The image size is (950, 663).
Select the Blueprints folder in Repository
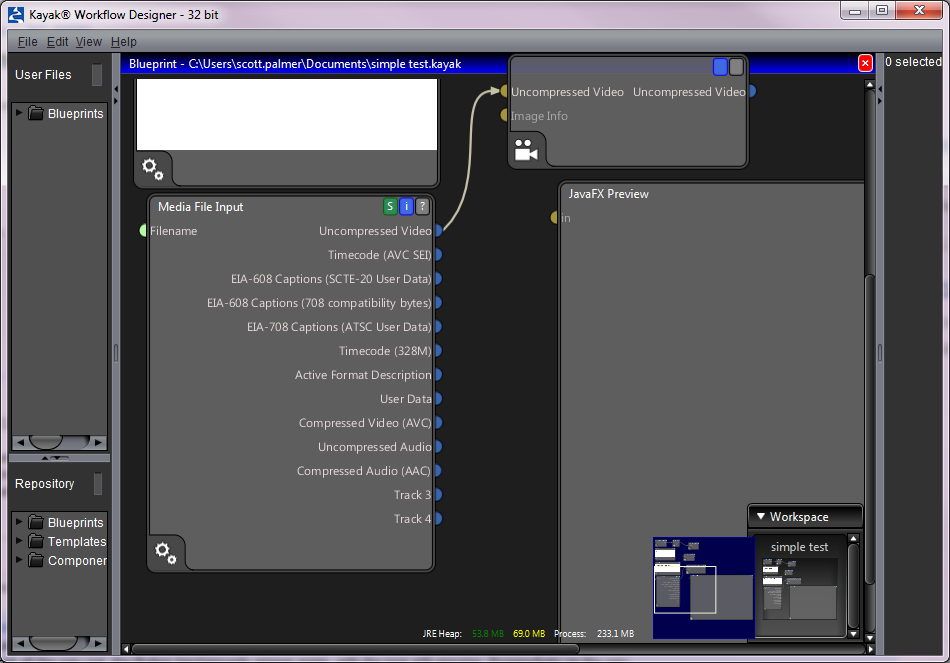coord(75,522)
